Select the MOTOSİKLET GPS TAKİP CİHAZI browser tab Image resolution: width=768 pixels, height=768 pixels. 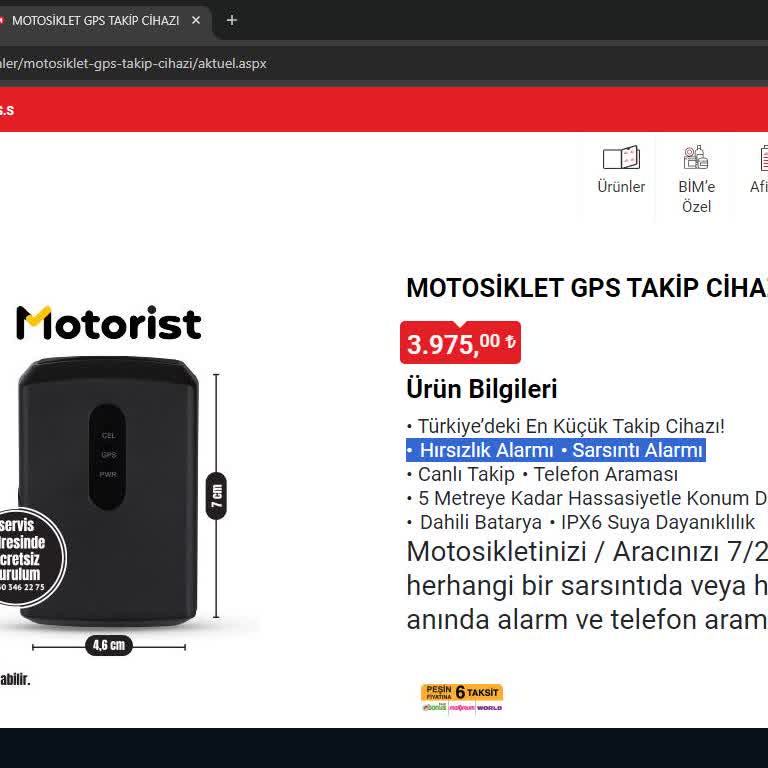point(96,21)
